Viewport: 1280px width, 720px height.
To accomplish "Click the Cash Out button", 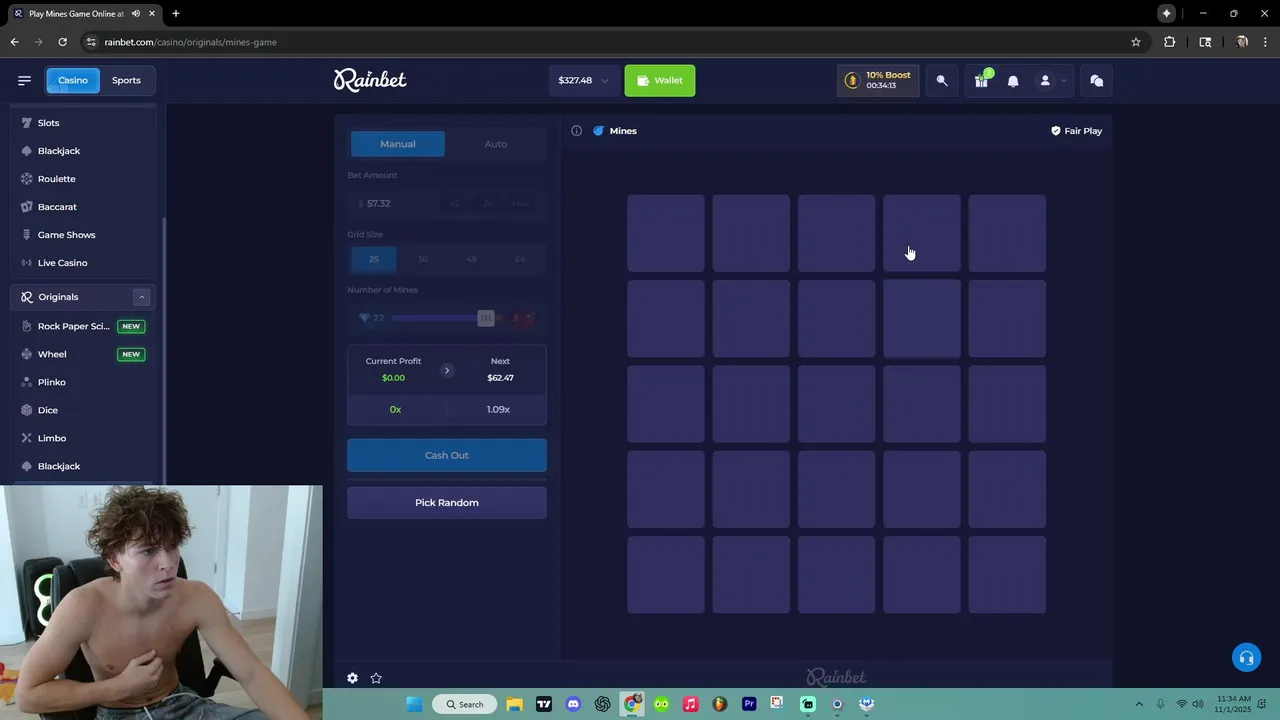I will (447, 455).
